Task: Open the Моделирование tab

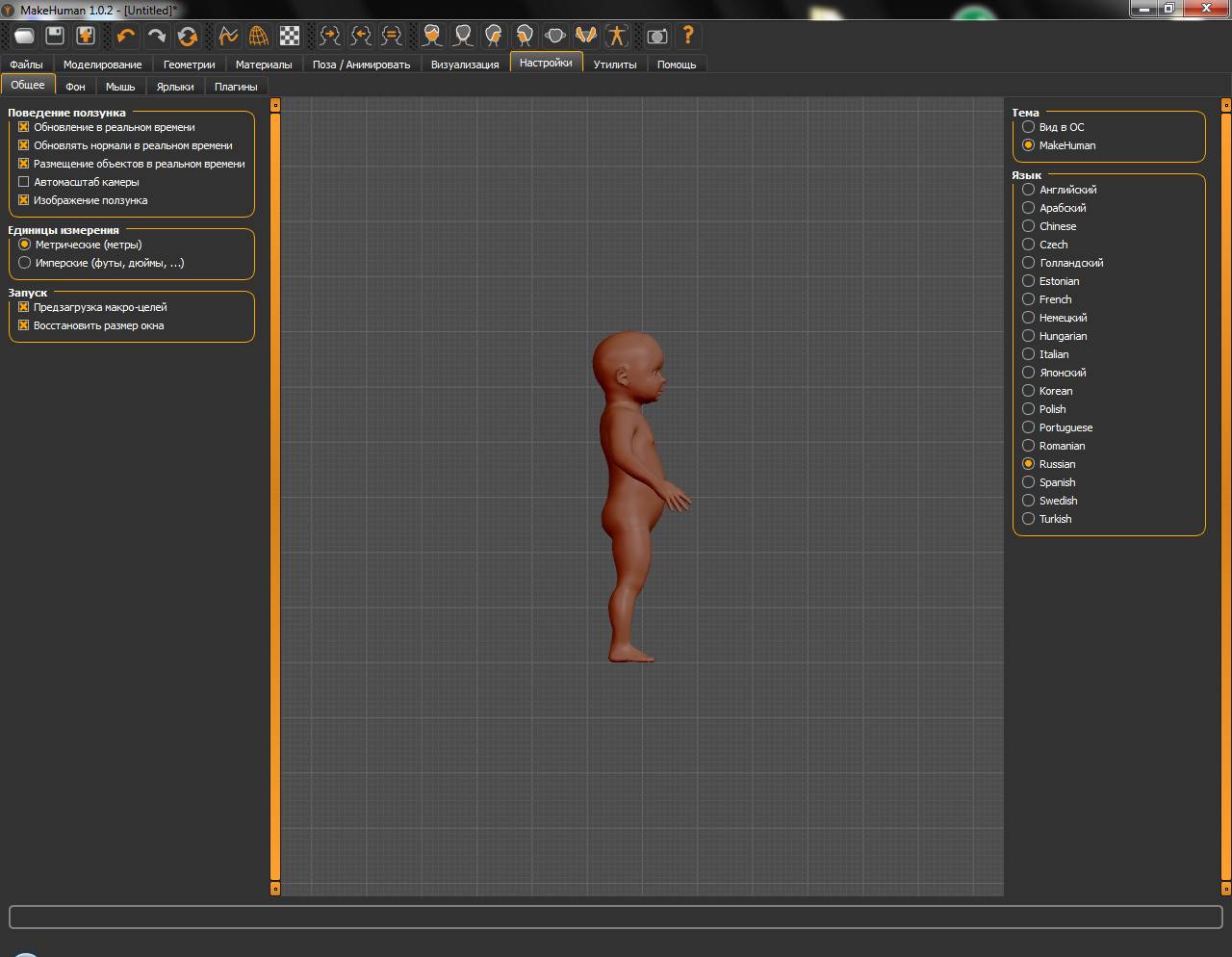Action: pyautogui.click(x=102, y=65)
